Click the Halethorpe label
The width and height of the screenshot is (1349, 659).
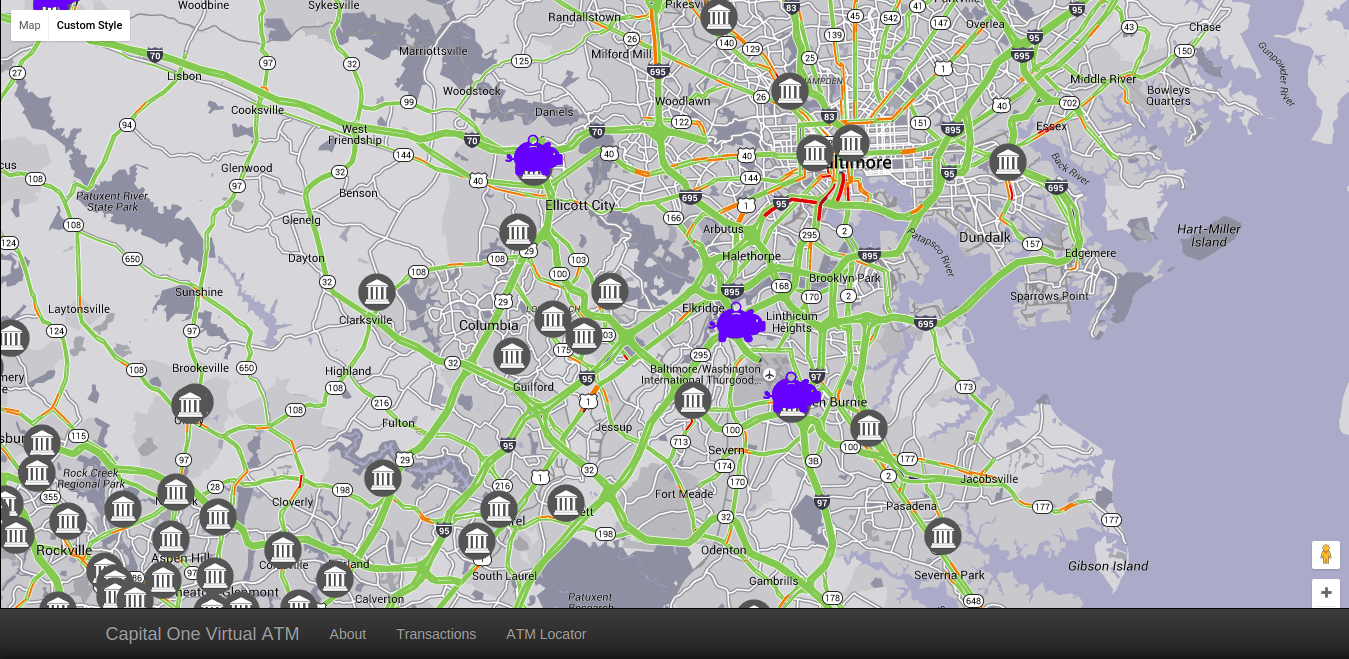pyautogui.click(x=751, y=256)
